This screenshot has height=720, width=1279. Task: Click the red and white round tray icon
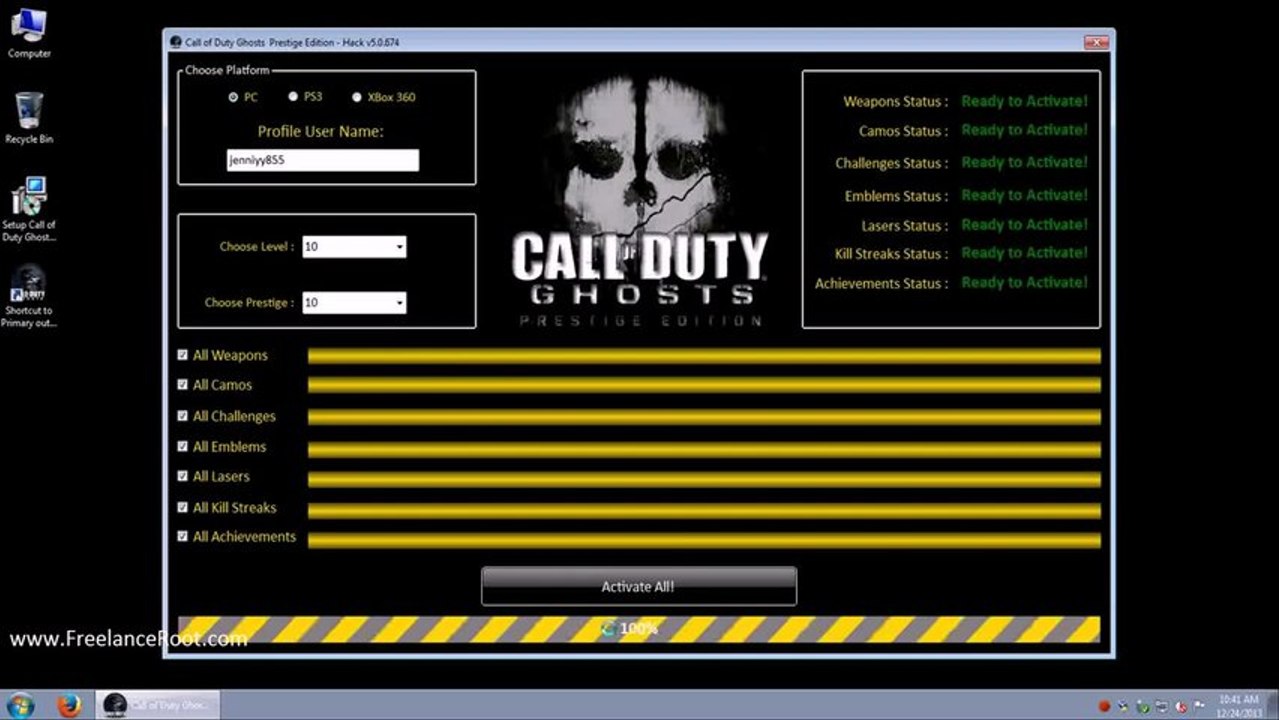coord(1181,706)
